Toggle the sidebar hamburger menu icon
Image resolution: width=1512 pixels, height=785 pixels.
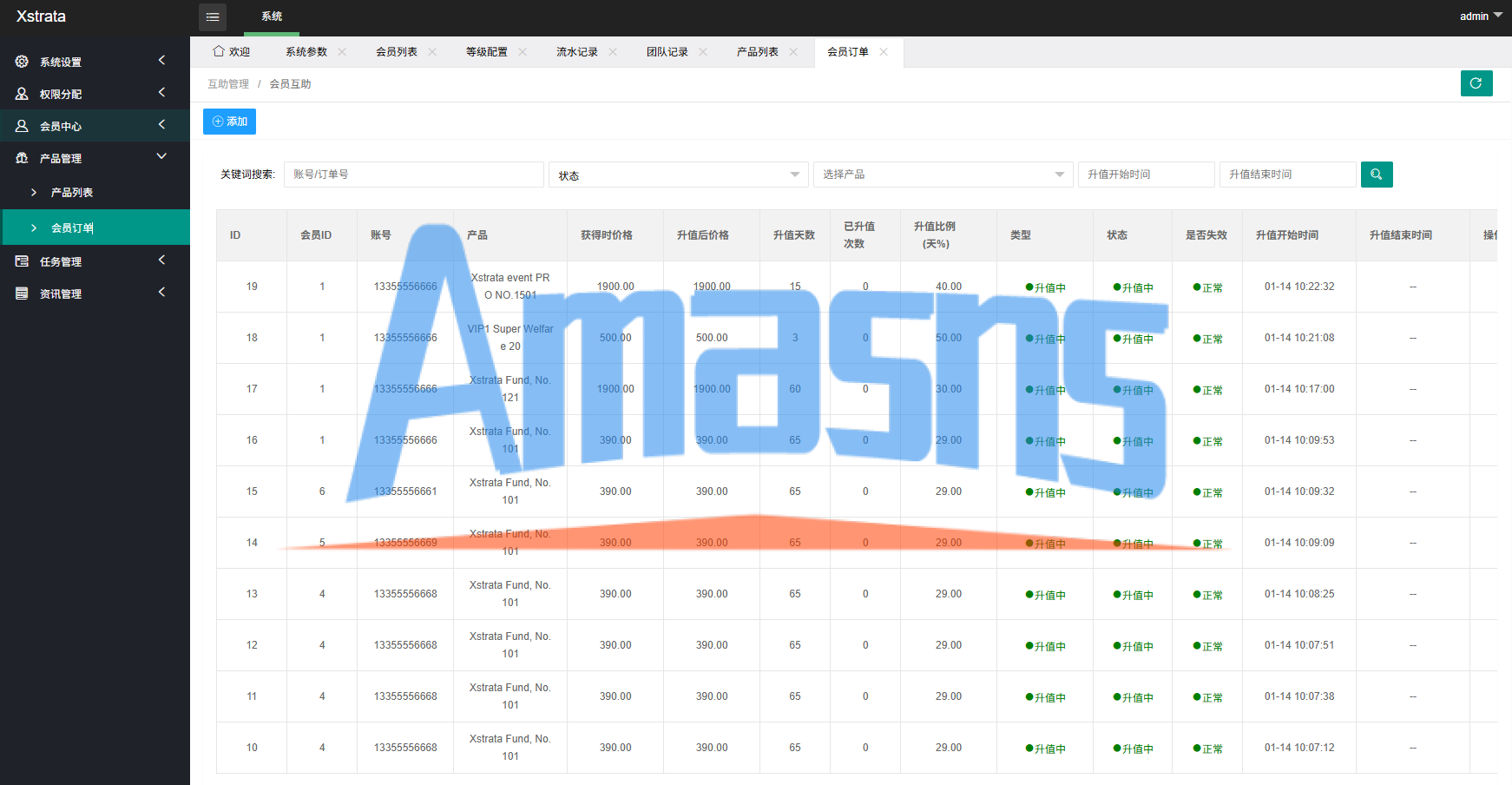[213, 17]
